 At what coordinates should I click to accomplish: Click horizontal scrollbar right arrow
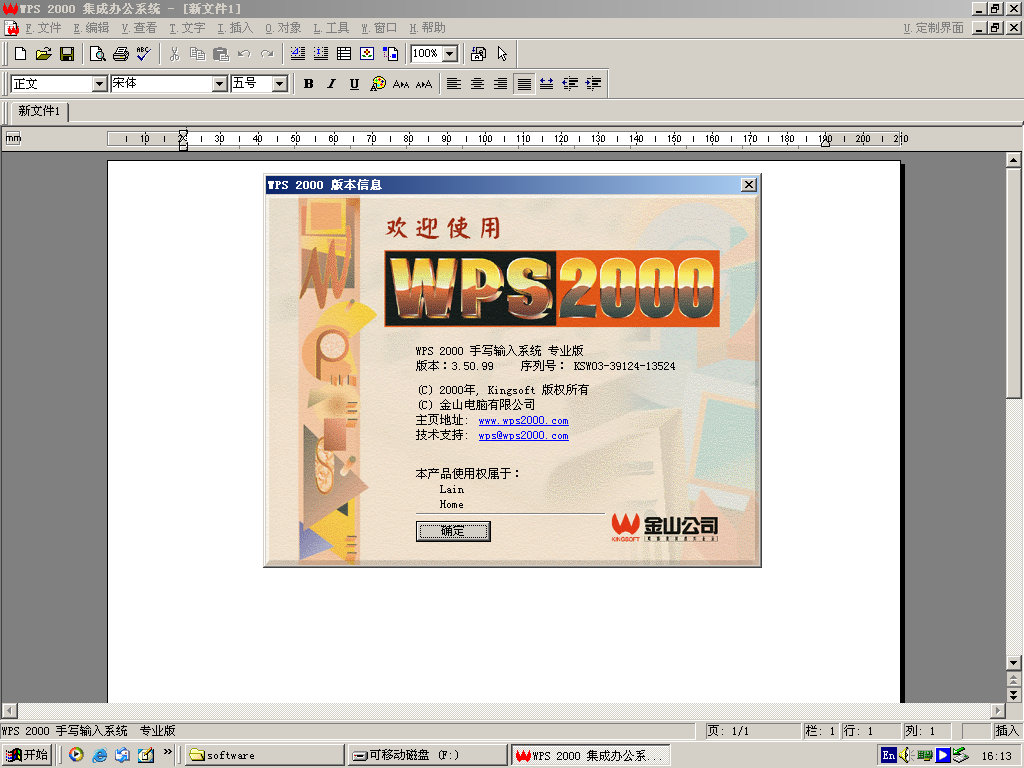997,711
